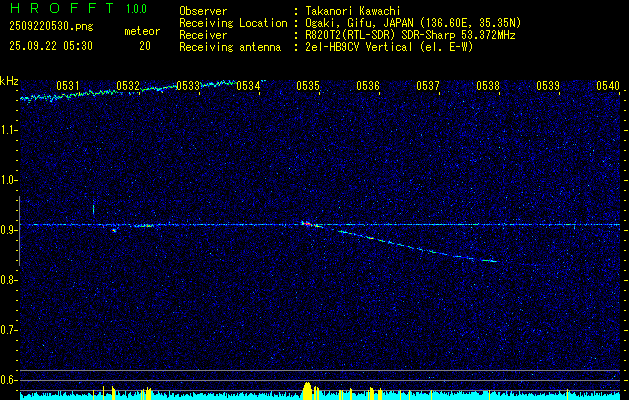Click the 0531 time marker
Viewport: 629px width, 400px height.
point(69,86)
